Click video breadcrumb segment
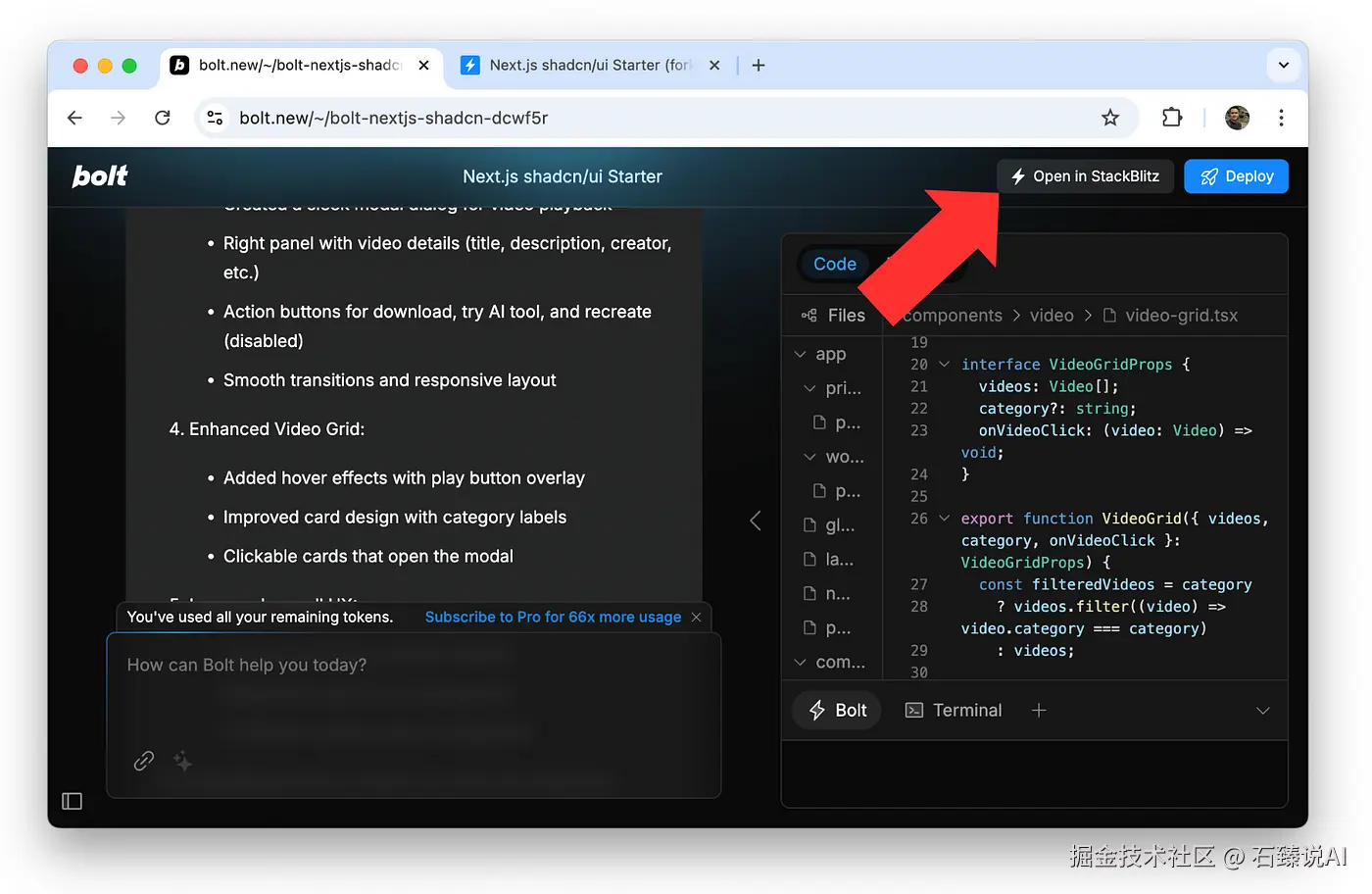The width and height of the screenshot is (1372, 894). [x=1052, y=316]
